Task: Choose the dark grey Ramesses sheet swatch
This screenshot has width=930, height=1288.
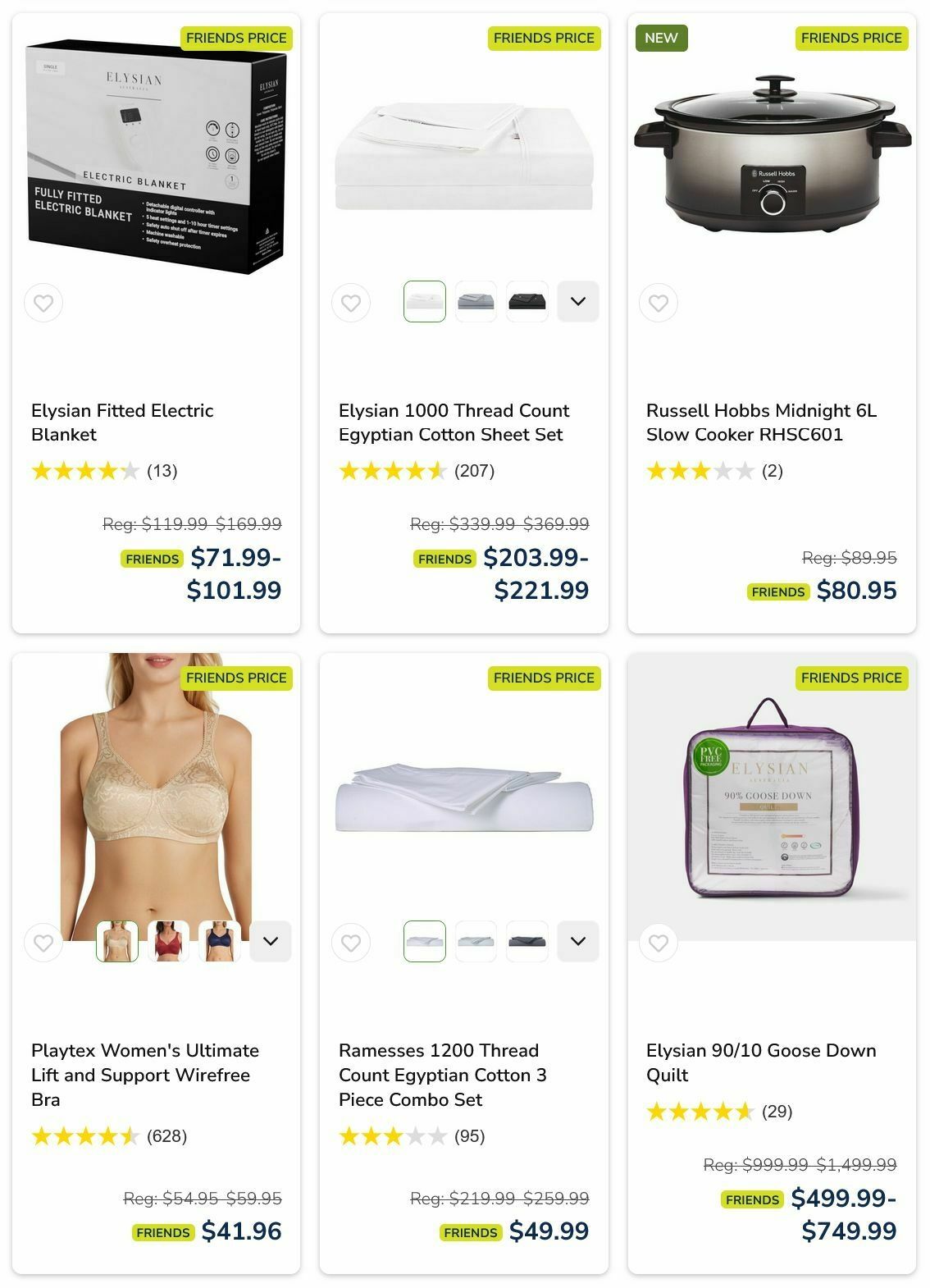Action: (527, 941)
